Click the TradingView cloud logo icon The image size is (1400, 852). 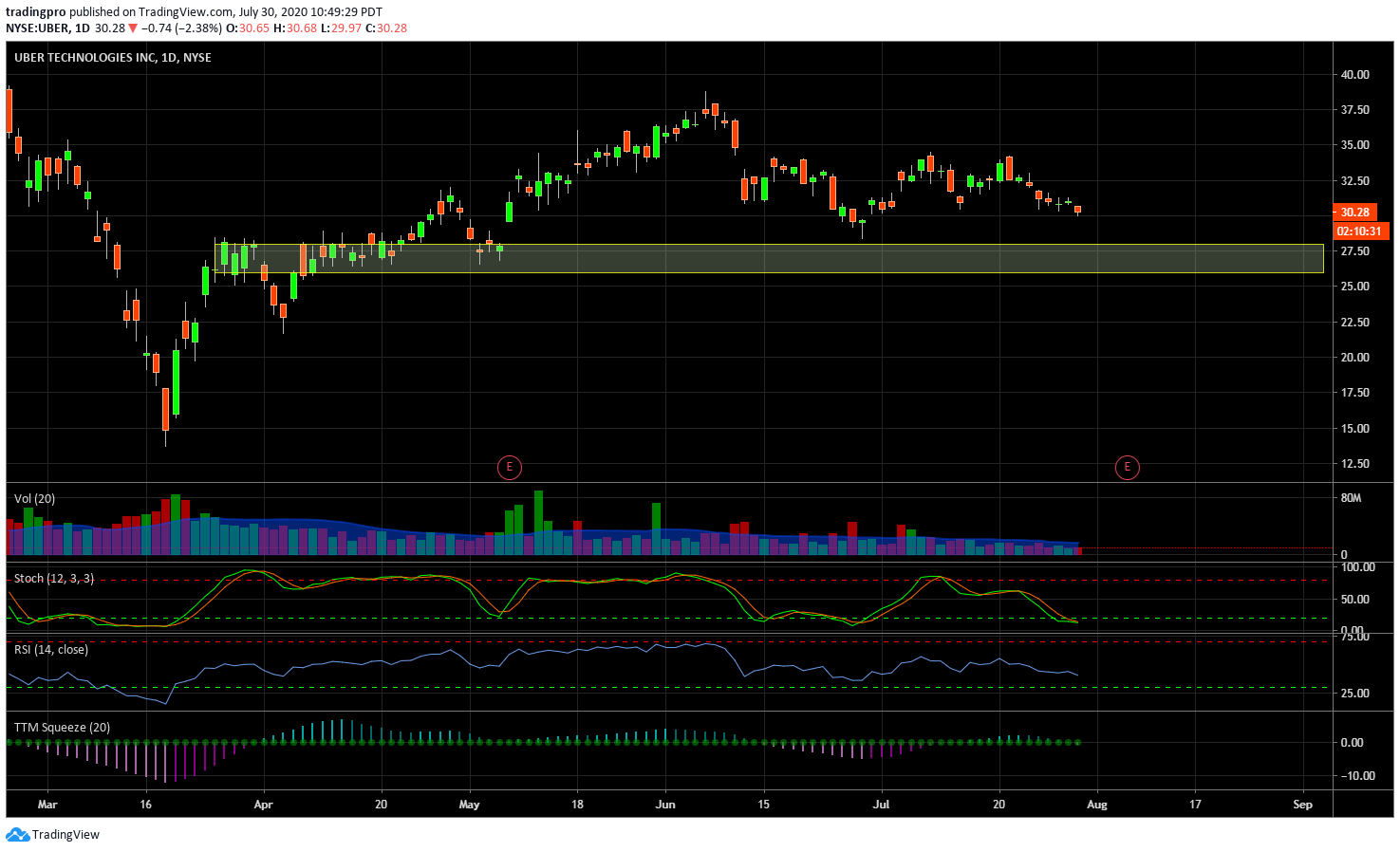pyautogui.click(x=17, y=835)
